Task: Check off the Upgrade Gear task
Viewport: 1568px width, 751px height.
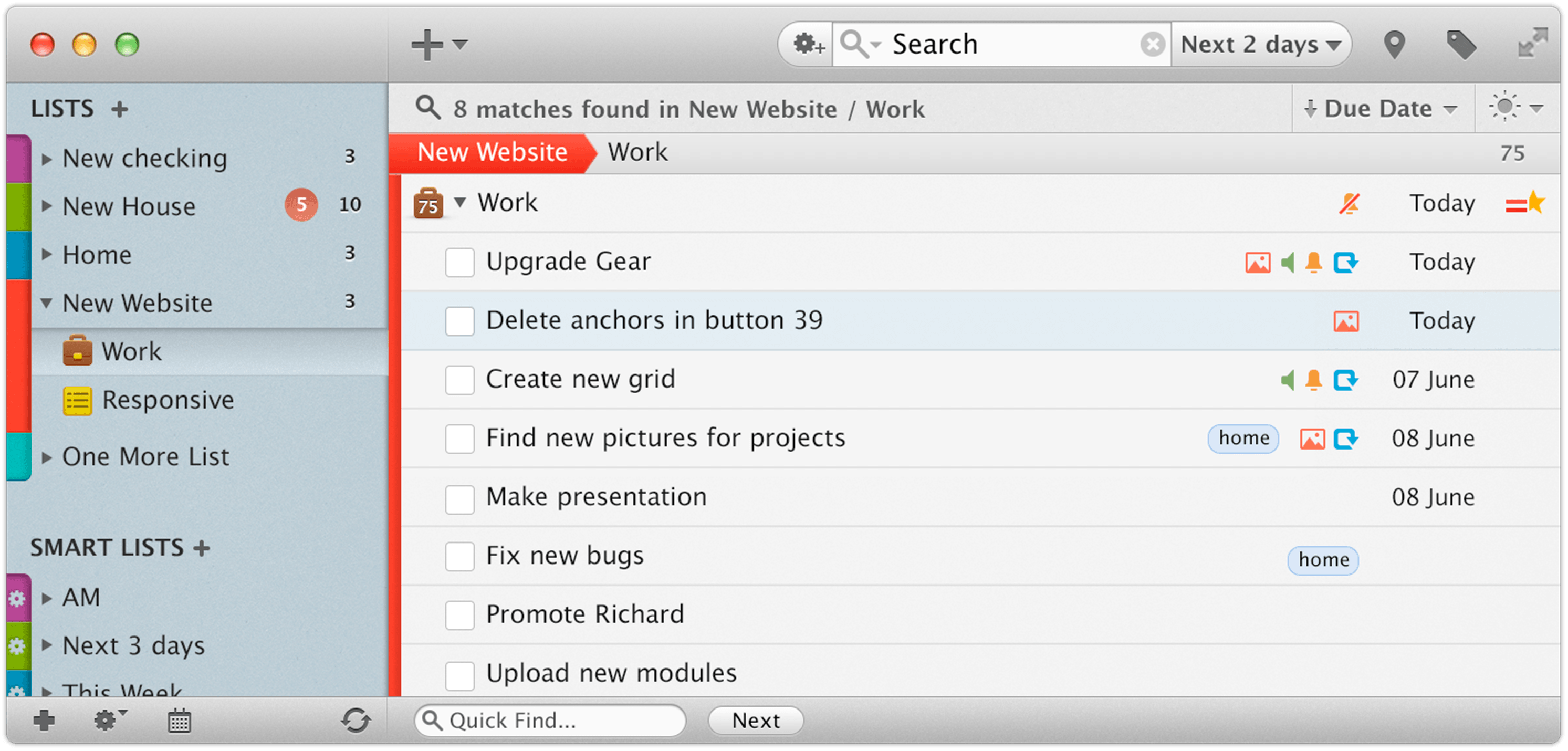Action: point(459,262)
